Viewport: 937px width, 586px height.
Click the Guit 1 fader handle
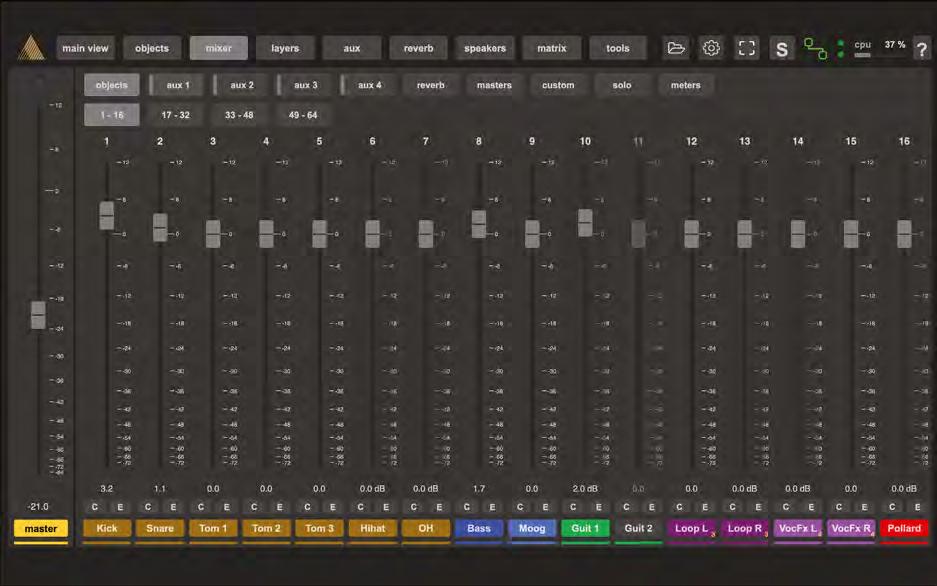click(585, 223)
